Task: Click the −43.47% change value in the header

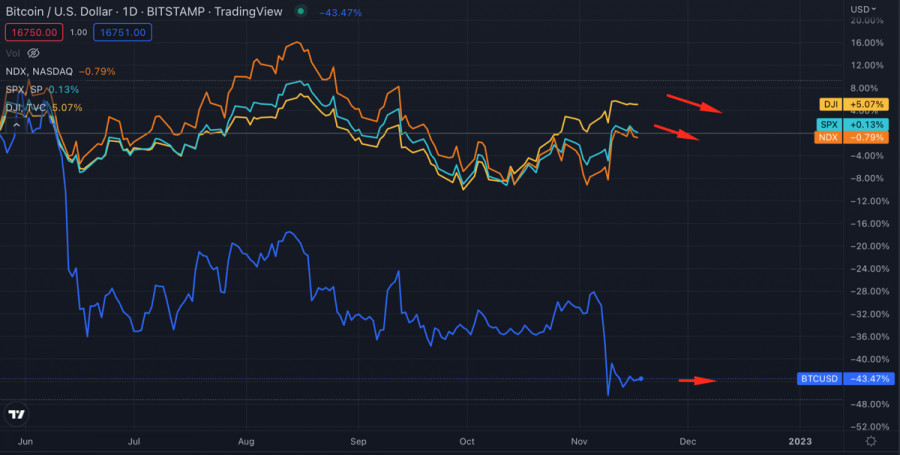Action: click(x=340, y=13)
